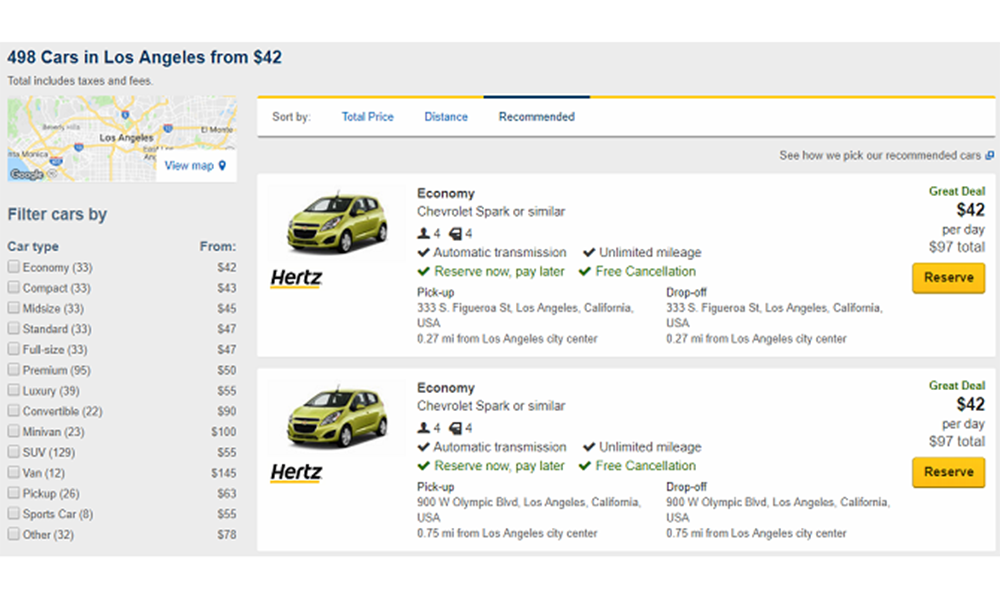This screenshot has height=600, width=1000.
Task: Reserve the Hertz car at 900 W Olympic Blvd
Action: tap(948, 472)
